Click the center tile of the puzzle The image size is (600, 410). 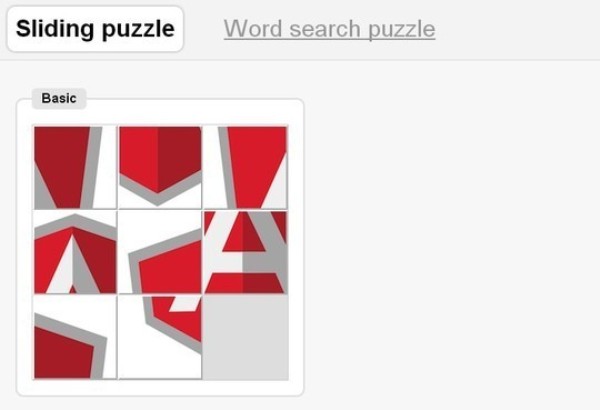pos(160,253)
